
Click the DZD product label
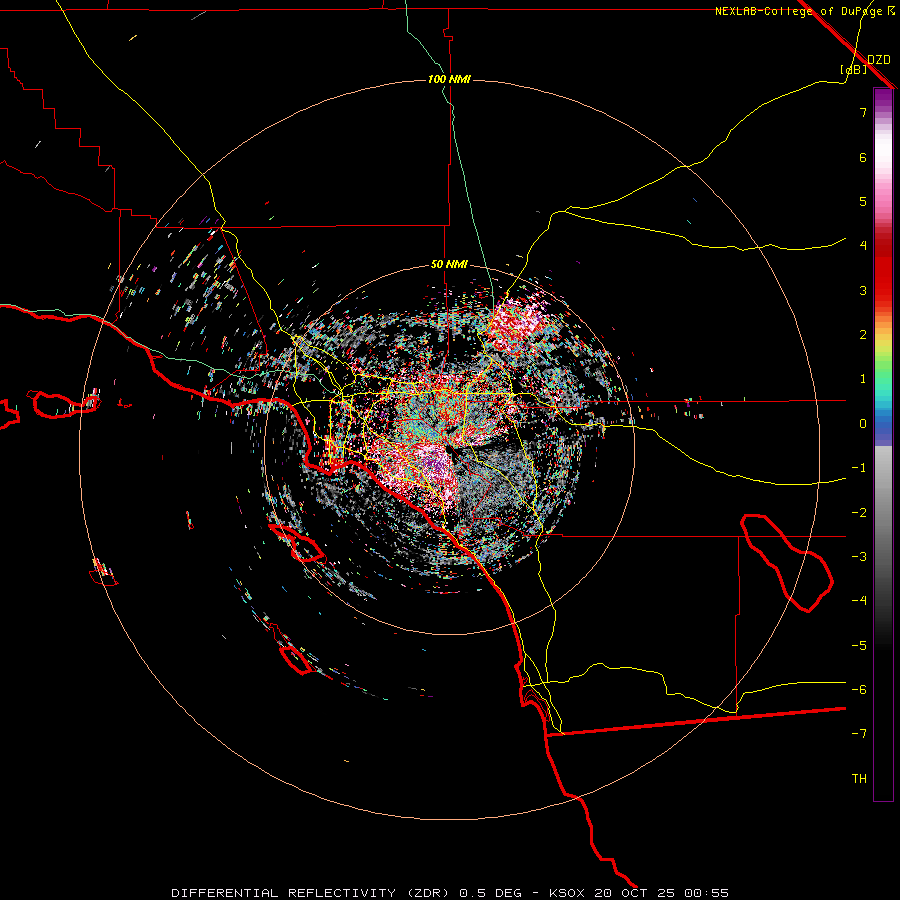[x=878, y=59]
